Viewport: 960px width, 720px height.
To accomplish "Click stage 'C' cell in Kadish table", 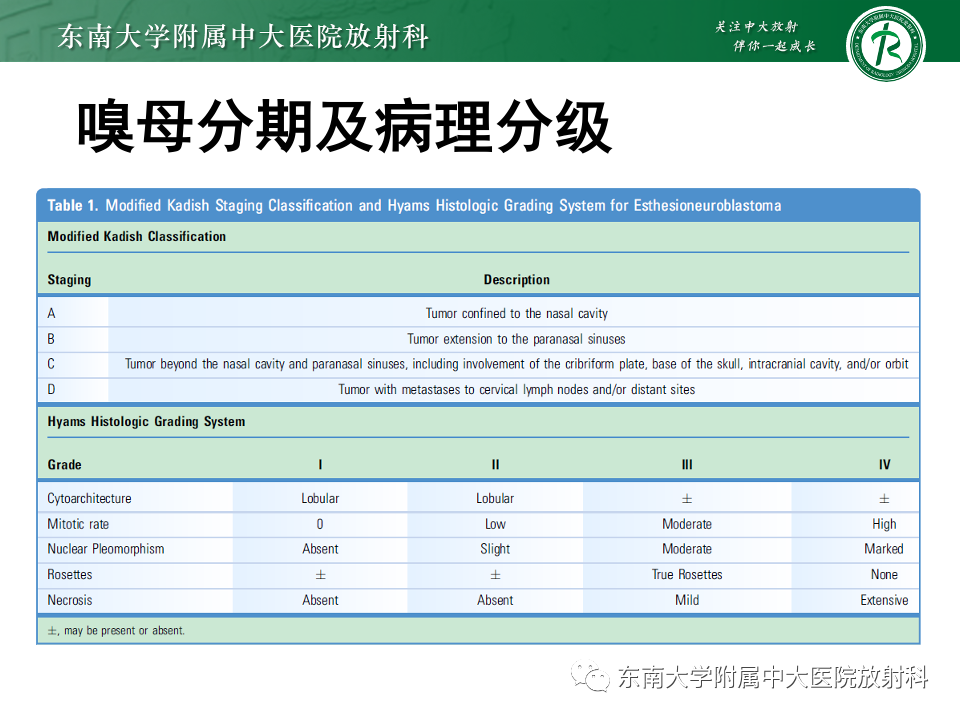I will tap(51, 364).
